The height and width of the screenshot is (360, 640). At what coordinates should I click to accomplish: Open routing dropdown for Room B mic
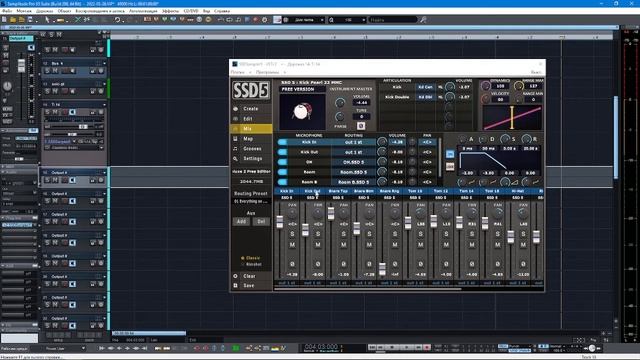pyautogui.click(x=353, y=182)
